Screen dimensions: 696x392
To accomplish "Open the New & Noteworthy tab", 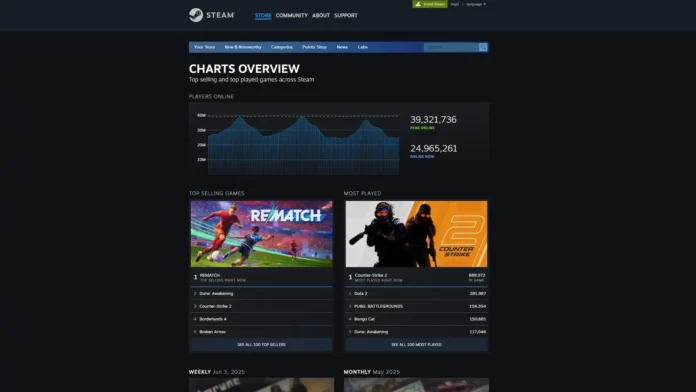I will 243,47.
